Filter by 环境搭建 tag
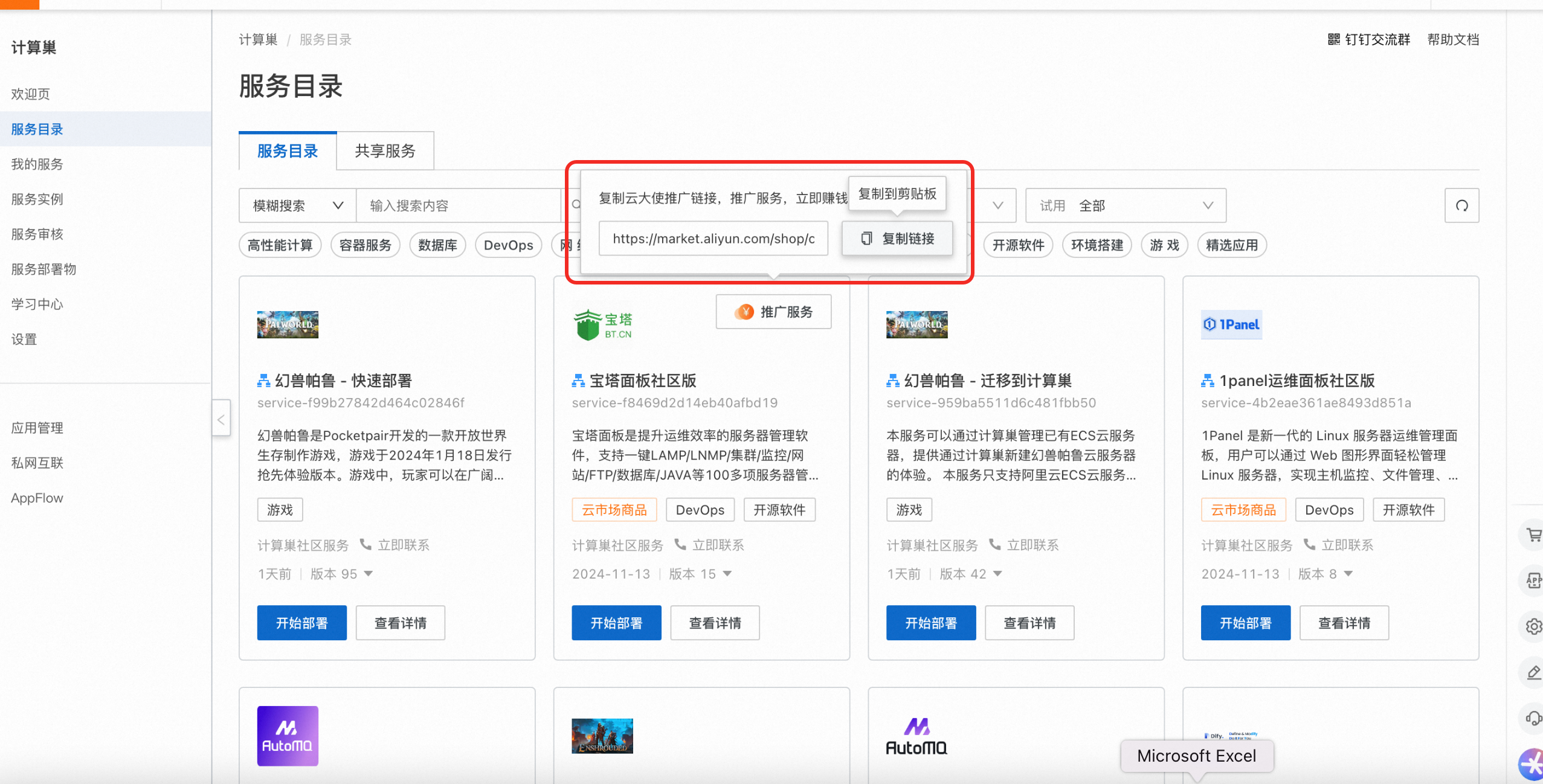This screenshot has width=1543, height=784. pos(1097,245)
